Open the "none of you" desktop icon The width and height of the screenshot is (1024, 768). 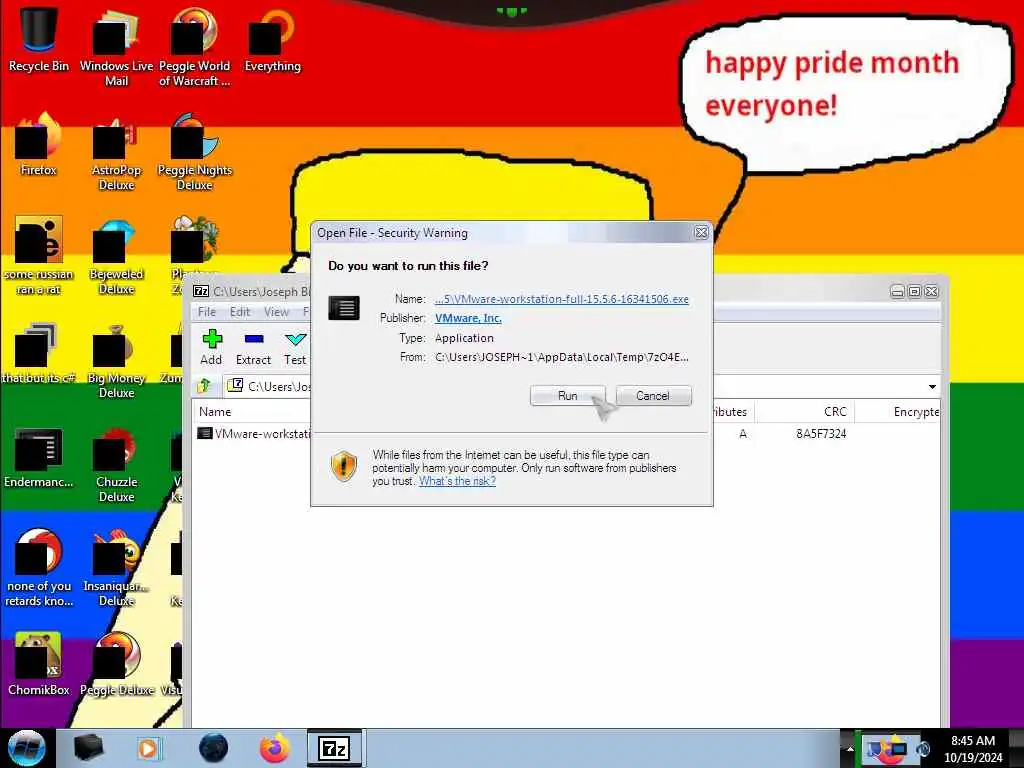(39, 568)
